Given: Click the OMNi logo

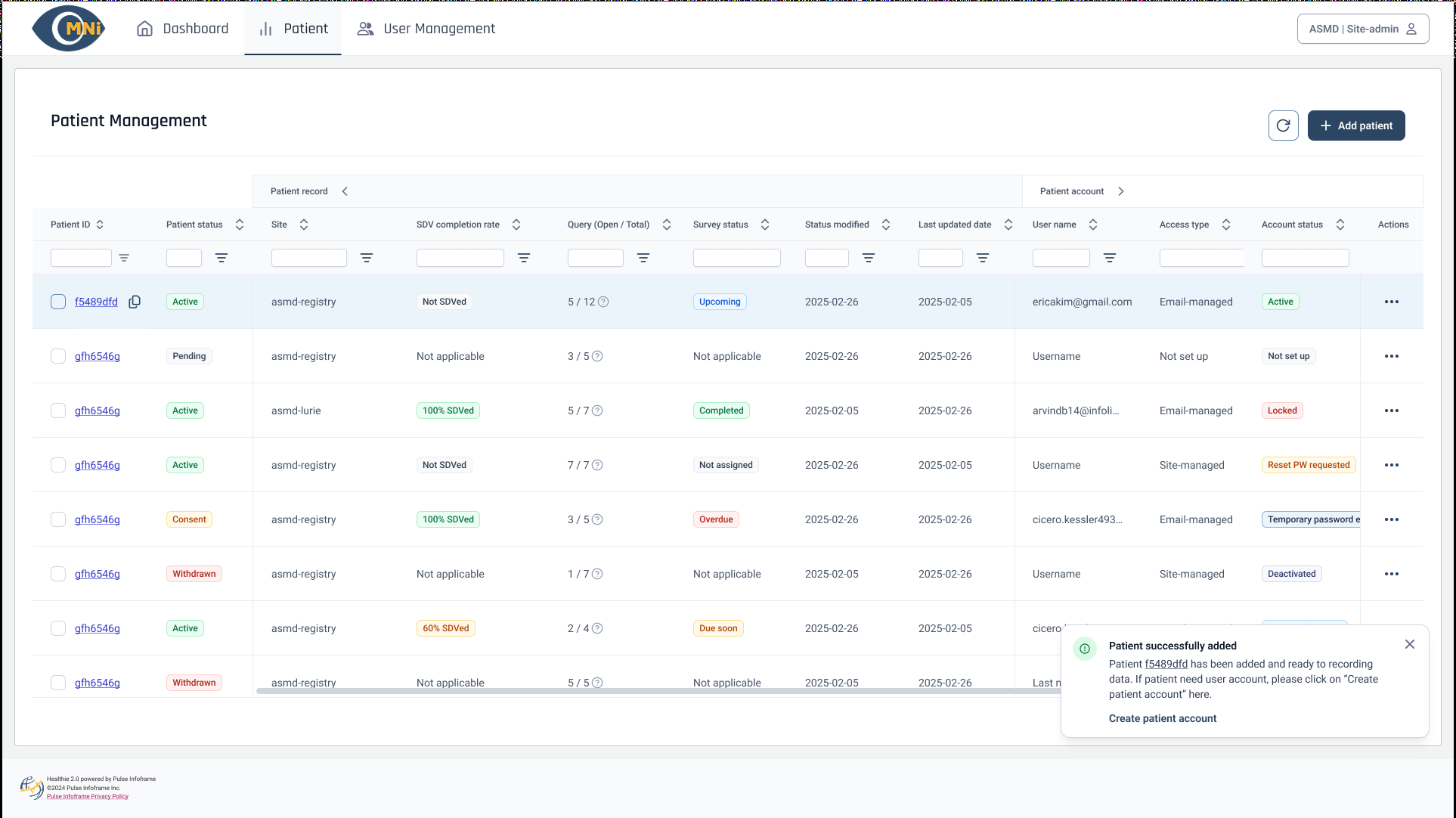Looking at the screenshot, I should pyautogui.click(x=68, y=29).
